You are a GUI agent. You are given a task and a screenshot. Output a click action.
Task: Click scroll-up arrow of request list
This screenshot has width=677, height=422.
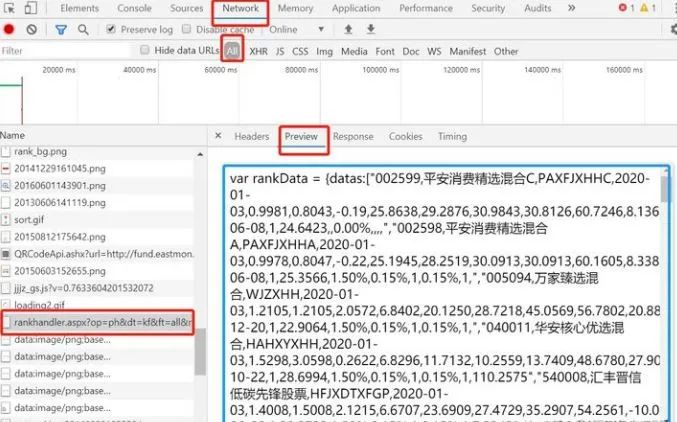tap(200, 154)
